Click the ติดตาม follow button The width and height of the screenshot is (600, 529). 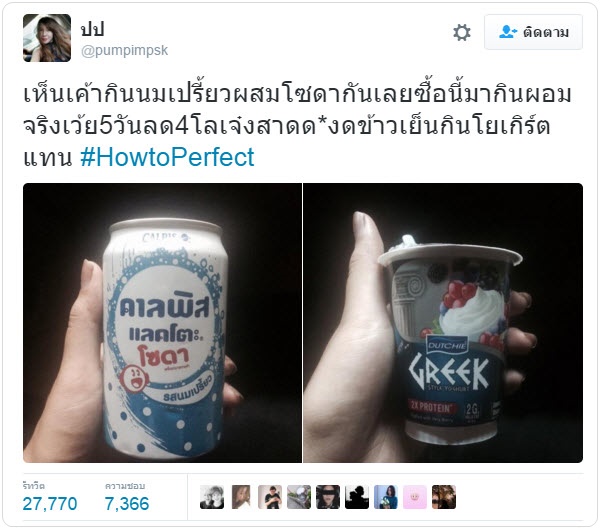click(533, 32)
